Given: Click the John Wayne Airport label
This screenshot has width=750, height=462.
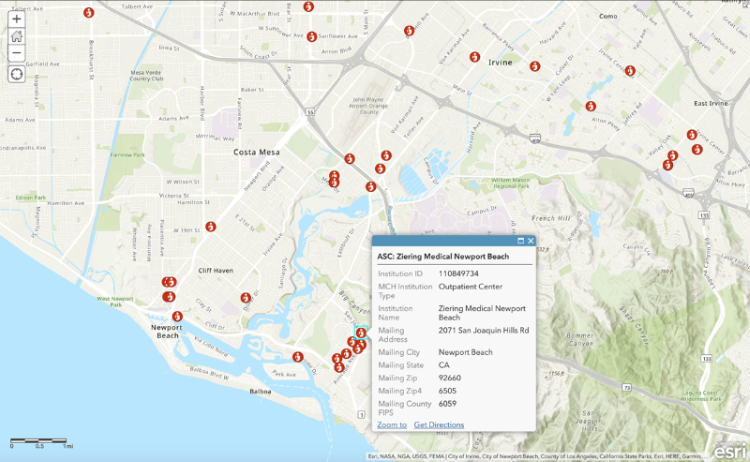Looking at the screenshot, I should [368, 106].
